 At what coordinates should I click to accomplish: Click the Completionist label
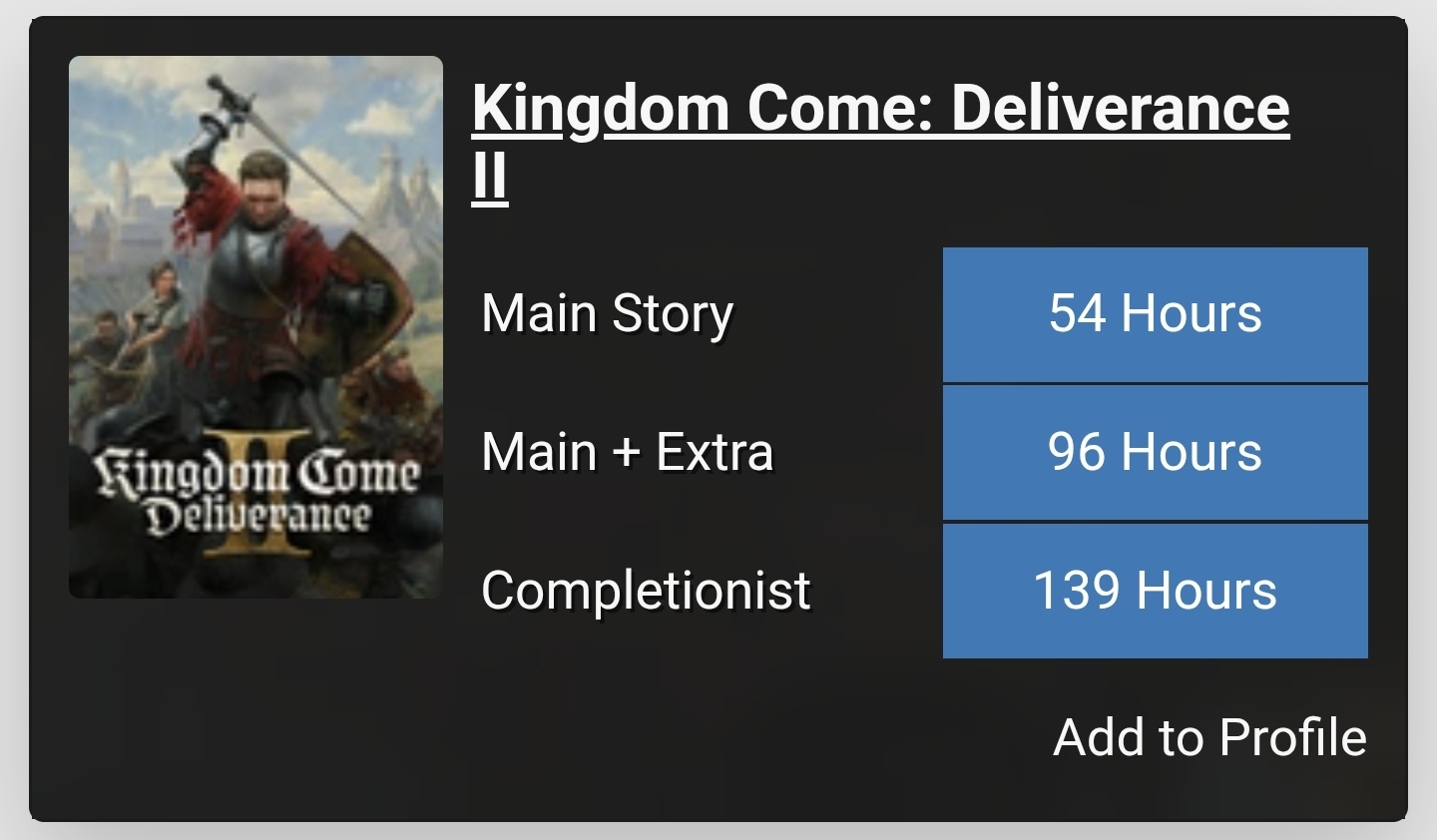click(x=645, y=591)
